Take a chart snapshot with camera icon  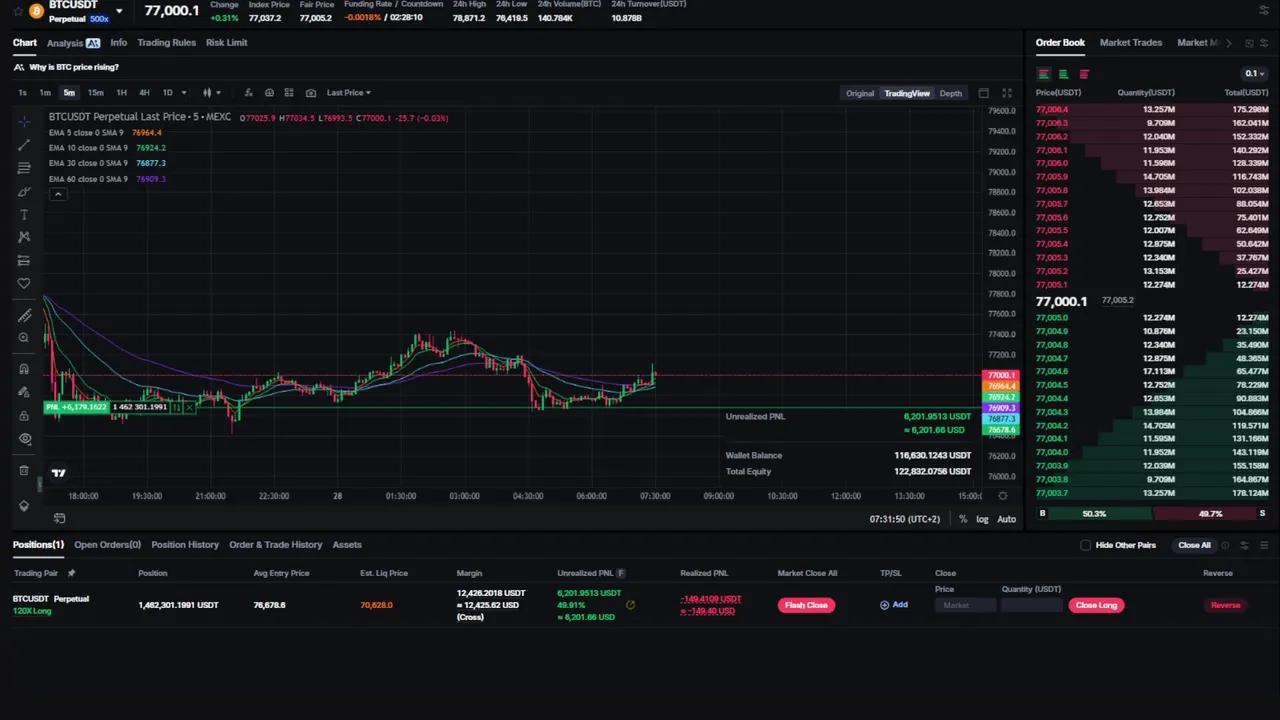311,93
